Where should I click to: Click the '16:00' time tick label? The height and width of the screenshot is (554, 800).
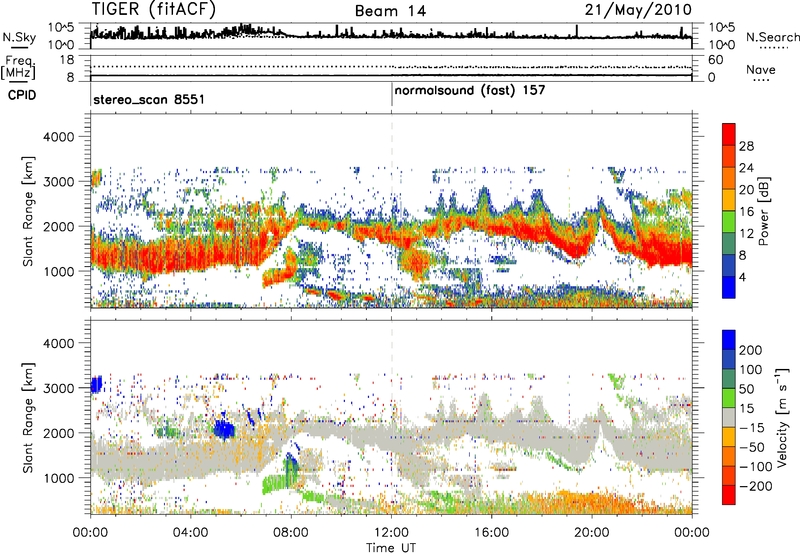tap(491, 533)
